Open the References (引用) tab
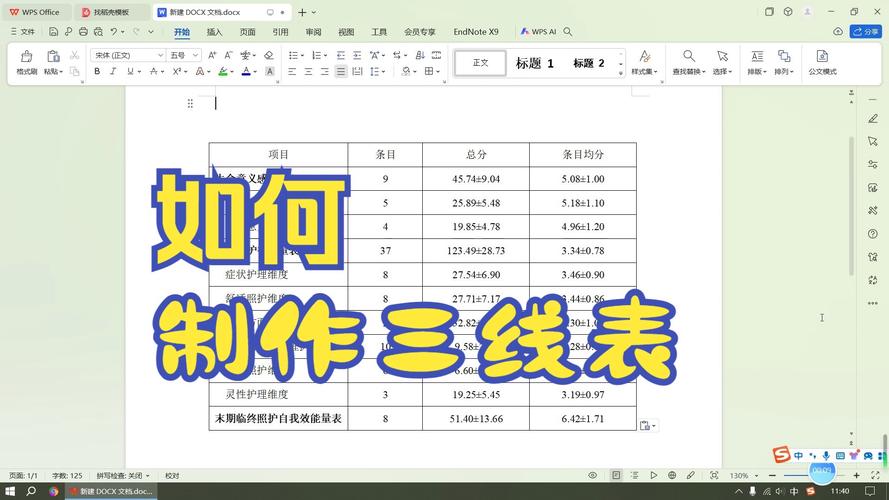Viewport: 889px width, 500px height. pos(280,32)
